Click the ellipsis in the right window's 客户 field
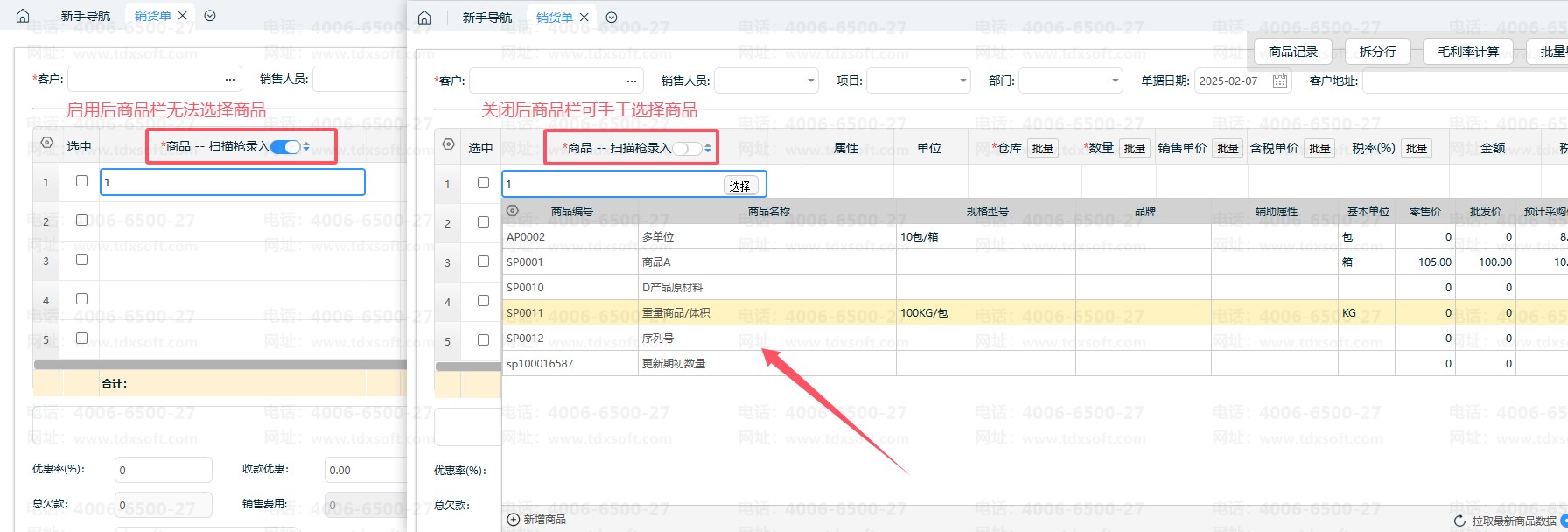 coord(632,80)
